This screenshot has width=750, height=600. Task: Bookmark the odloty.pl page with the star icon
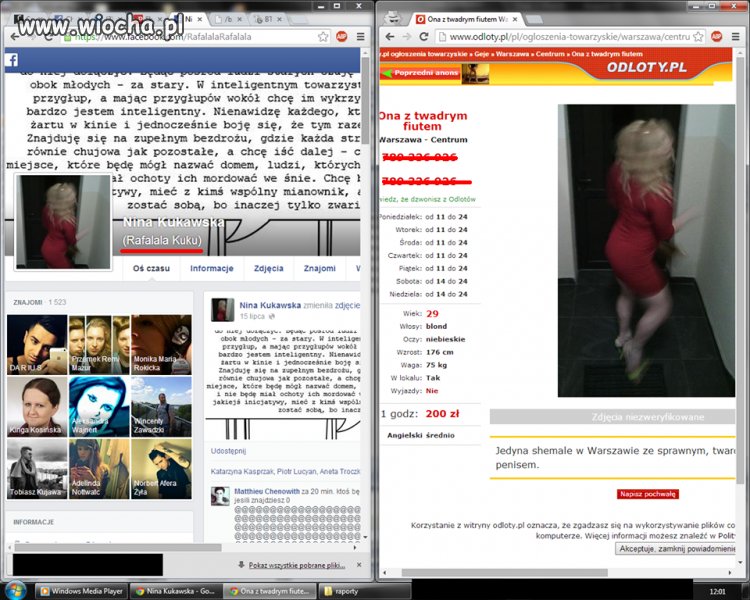(698, 36)
